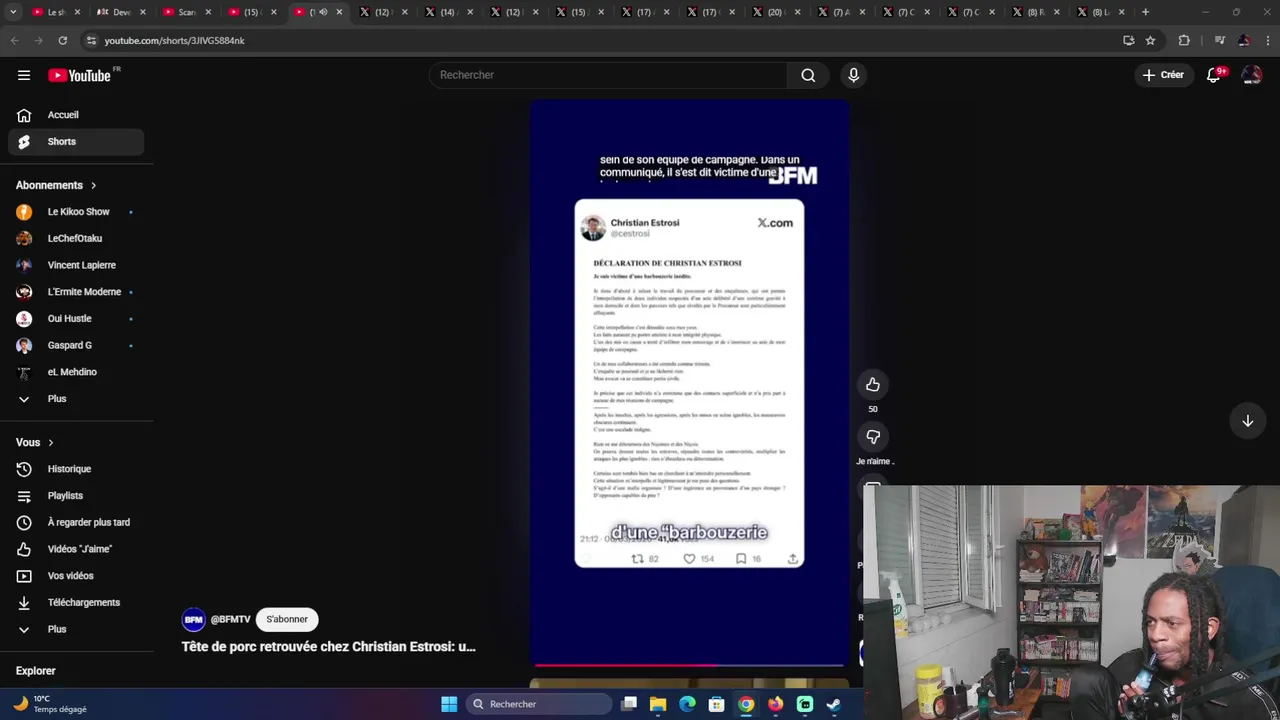Expand the Abonnements section
The height and width of the screenshot is (720, 1280).
tap(56, 185)
